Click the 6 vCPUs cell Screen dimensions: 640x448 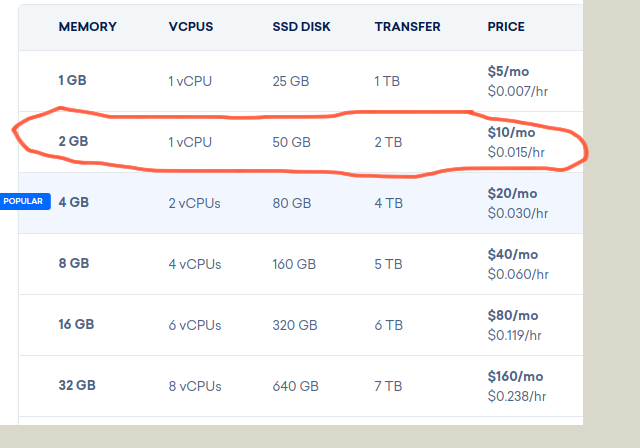pos(195,324)
